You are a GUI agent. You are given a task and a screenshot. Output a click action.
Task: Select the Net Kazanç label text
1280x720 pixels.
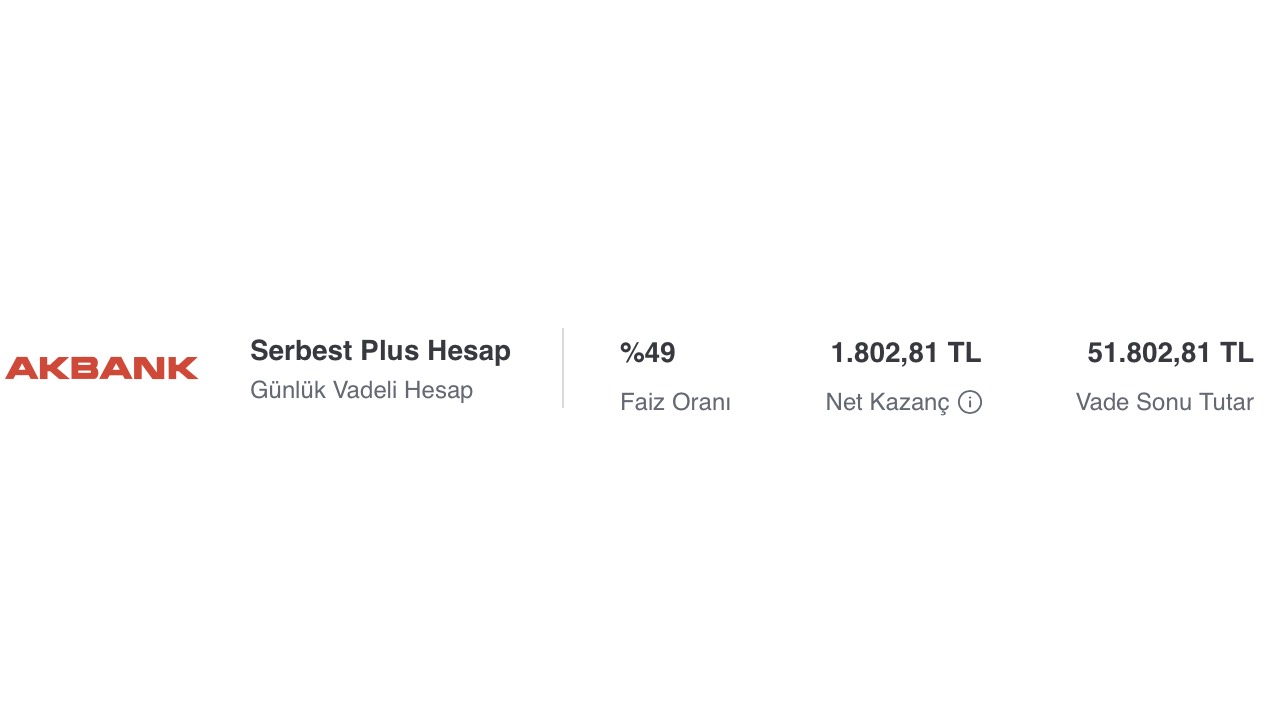887,402
